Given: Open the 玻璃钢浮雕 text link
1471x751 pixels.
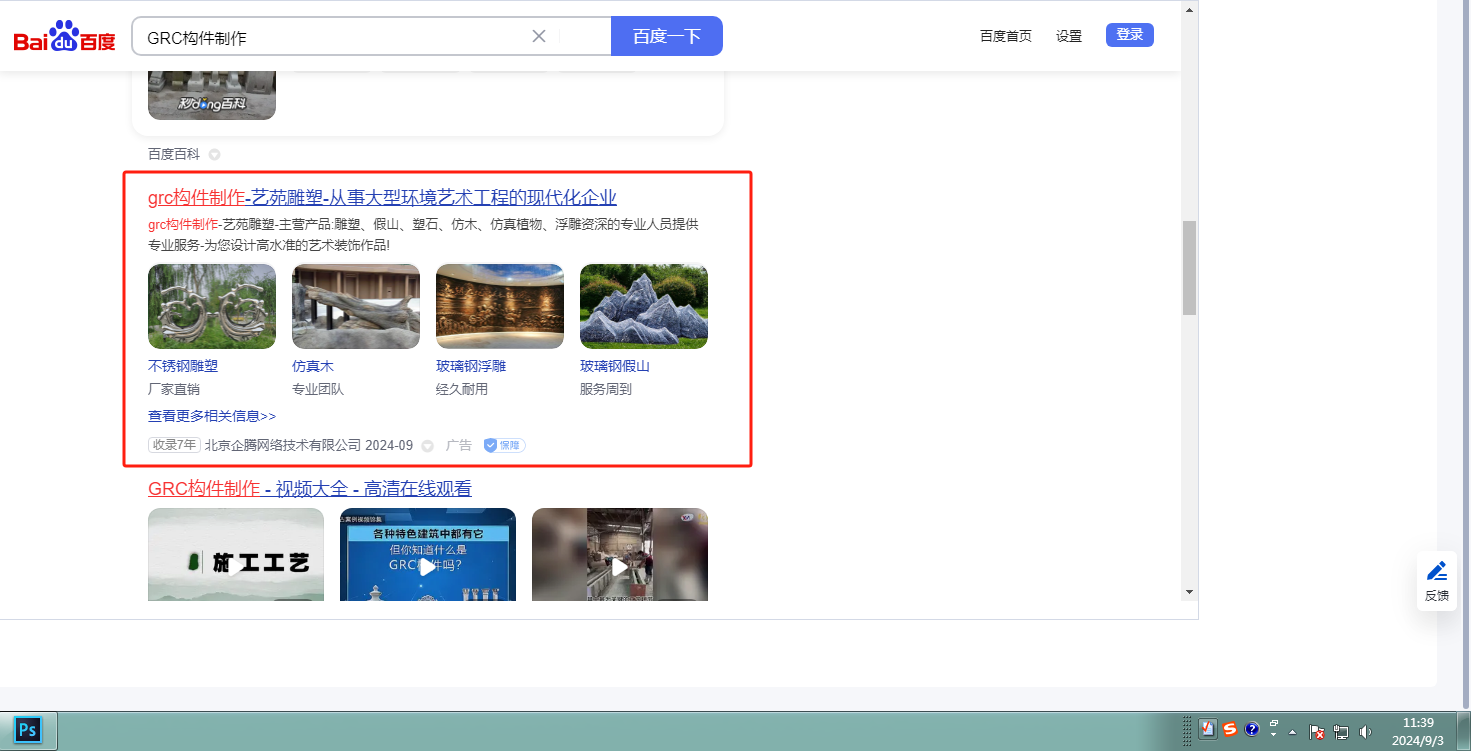Looking at the screenshot, I should point(471,366).
